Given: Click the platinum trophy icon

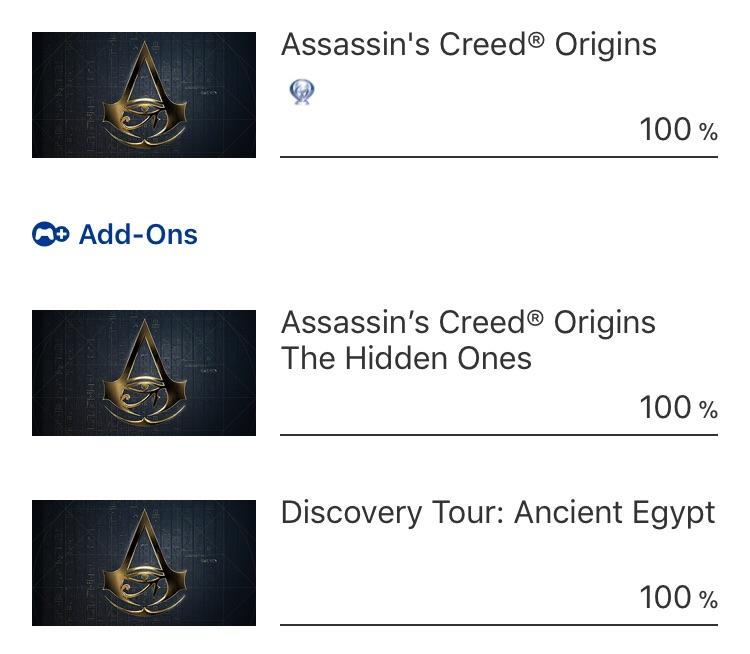Looking at the screenshot, I should tap(301, 93).
